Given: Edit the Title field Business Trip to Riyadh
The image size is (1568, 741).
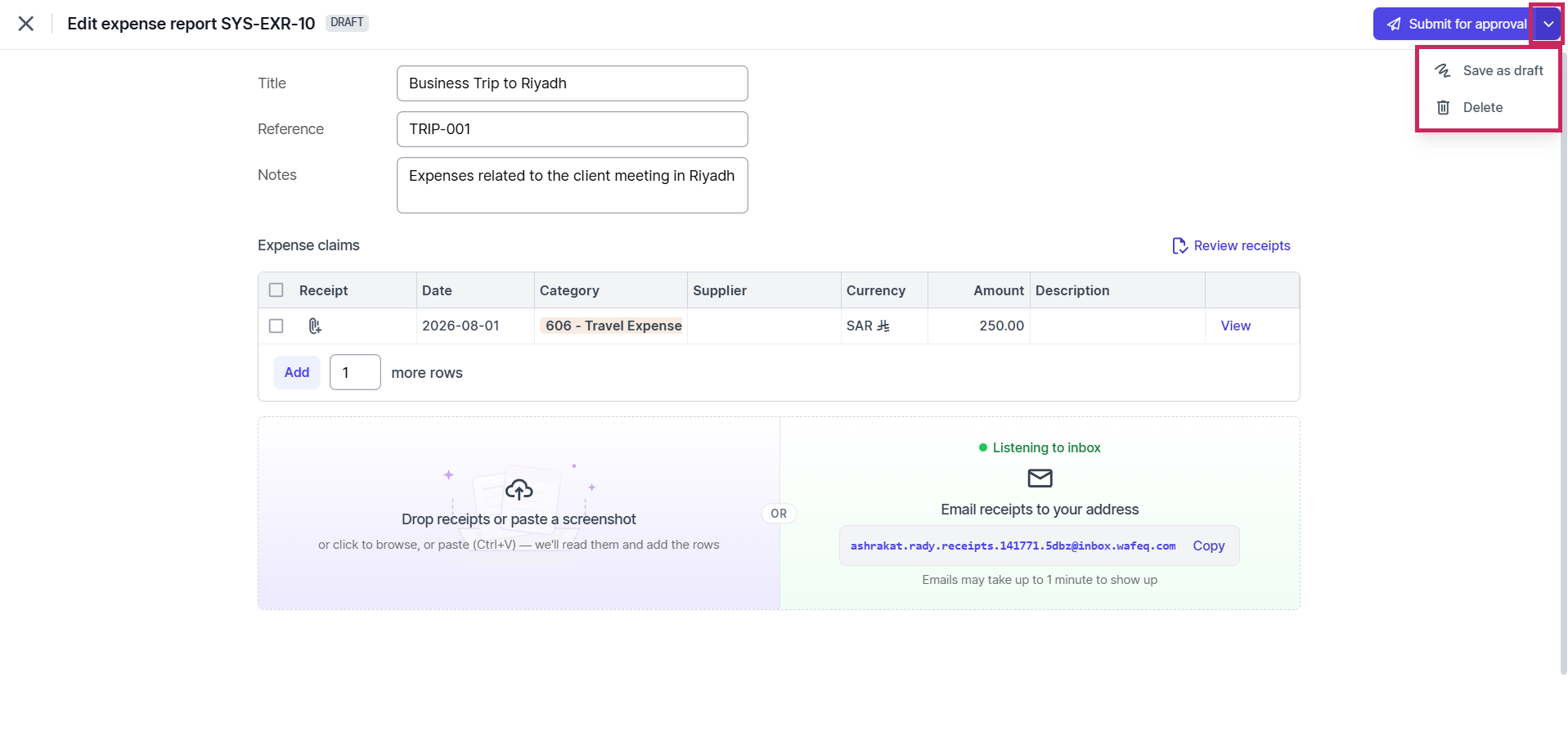Looking at the screenshot, I should [573, 83].
